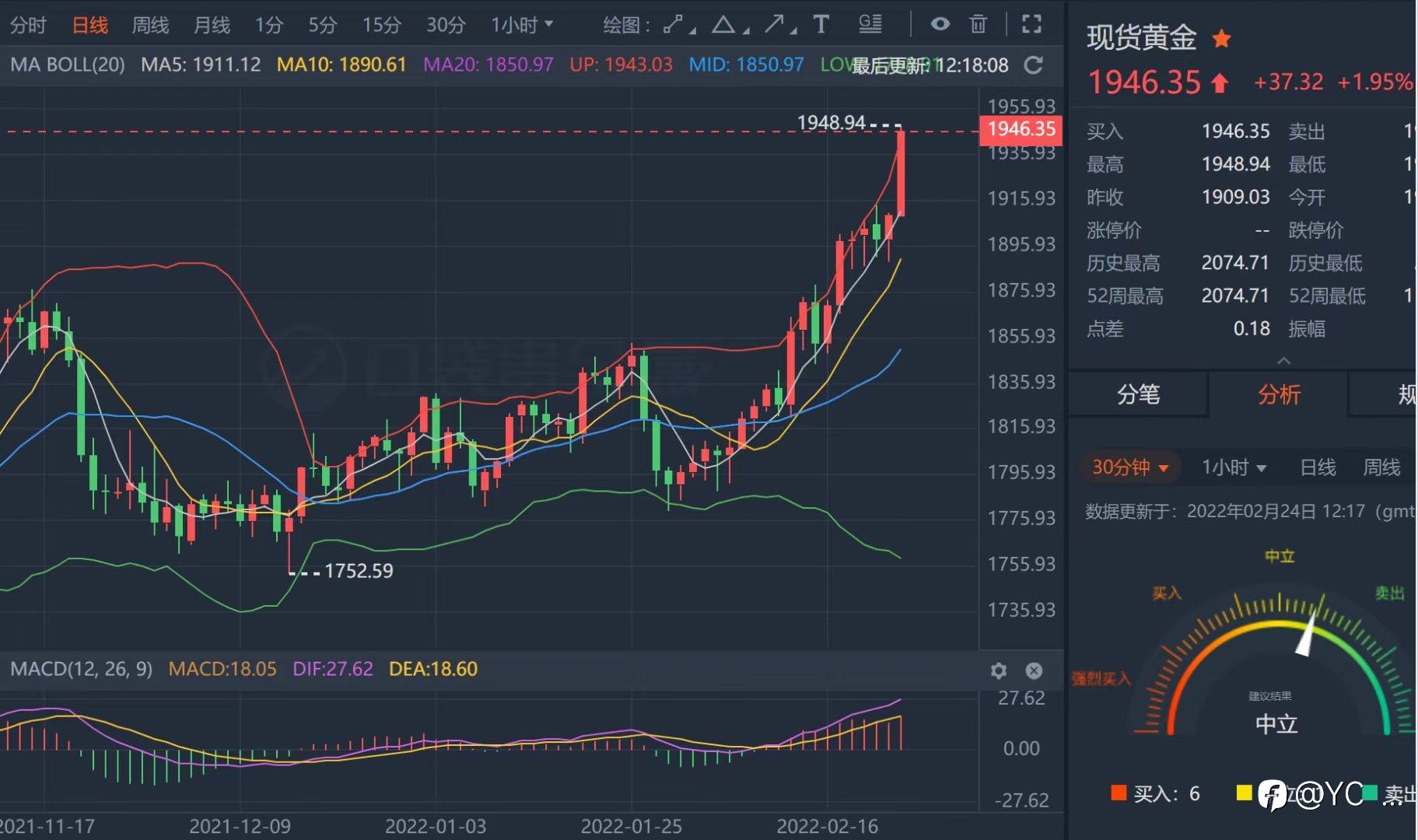This screenshot has height=840, width=1418.
Task: Switch to the 周线 weekly chart tab
Action: click(x=150, y=25)
